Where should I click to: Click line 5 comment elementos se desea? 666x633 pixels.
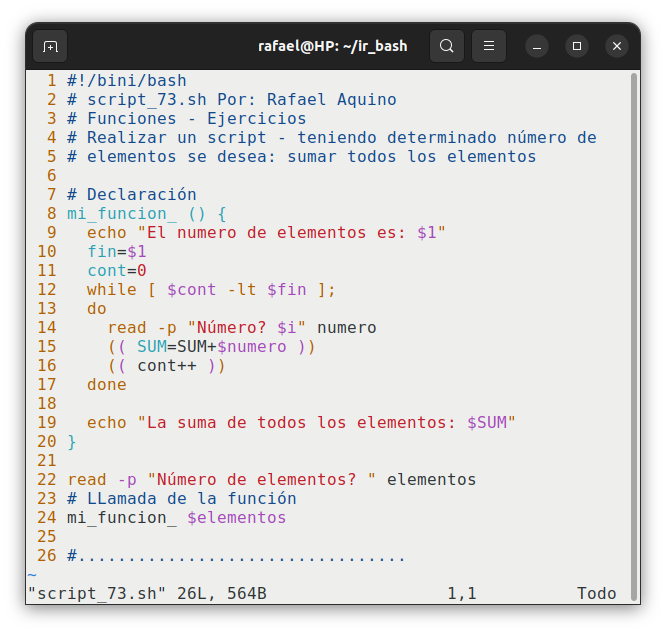302,157
